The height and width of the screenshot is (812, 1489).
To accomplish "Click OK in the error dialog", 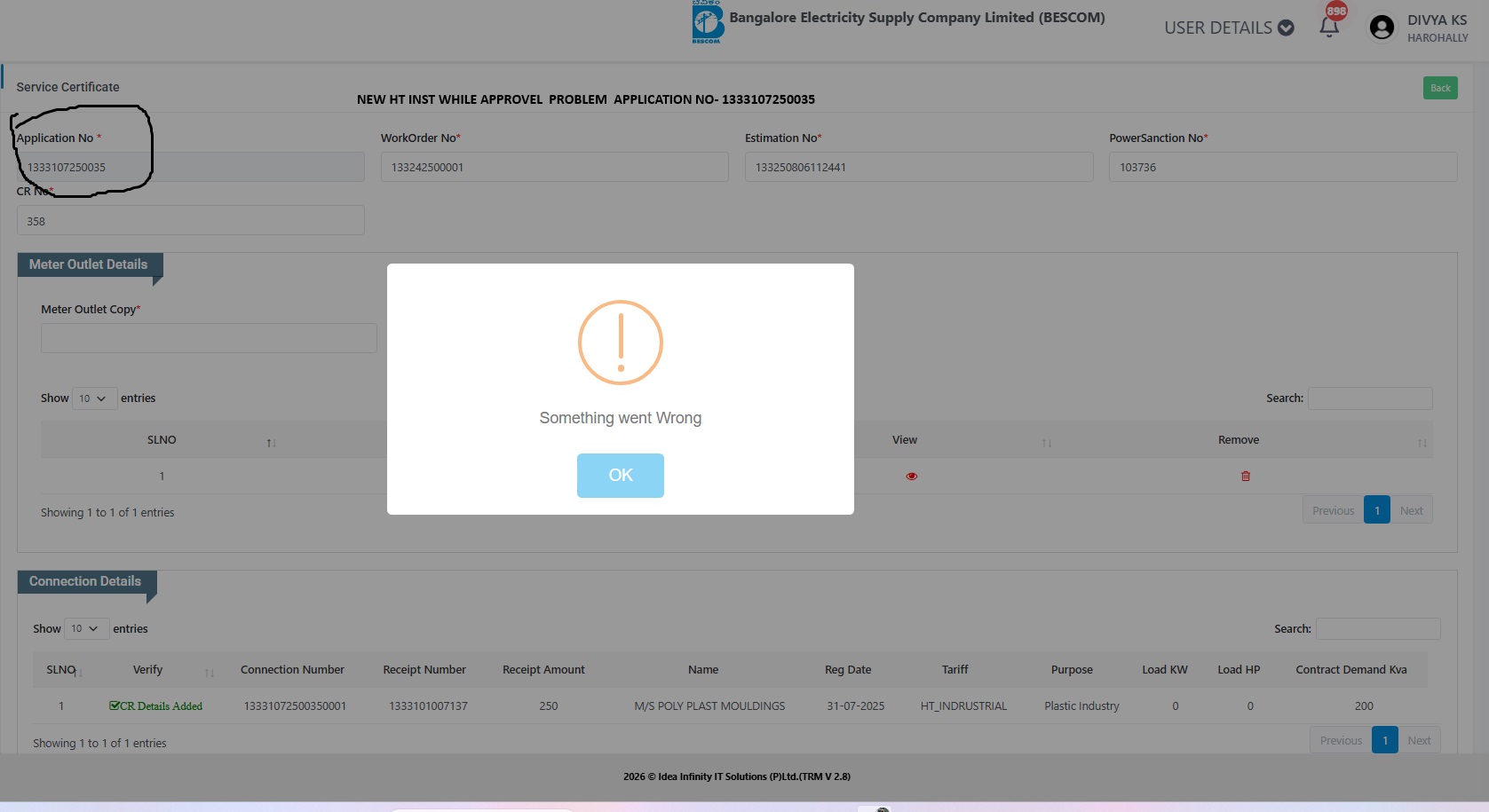I will pos(621,476).
